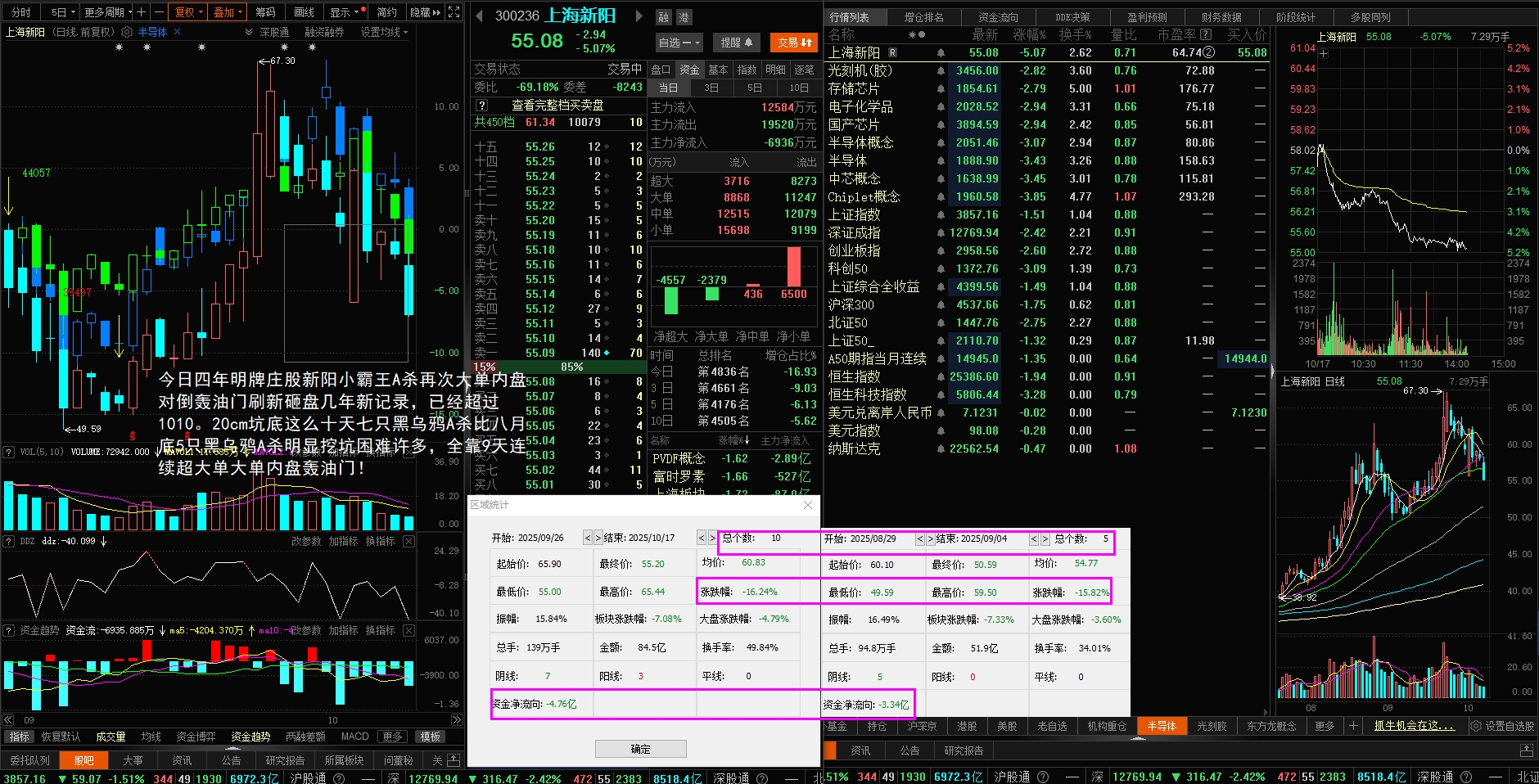Go to previous stock using left arrow by 300236
Screen dimensions: 1539x784
(x=478, y=16)
